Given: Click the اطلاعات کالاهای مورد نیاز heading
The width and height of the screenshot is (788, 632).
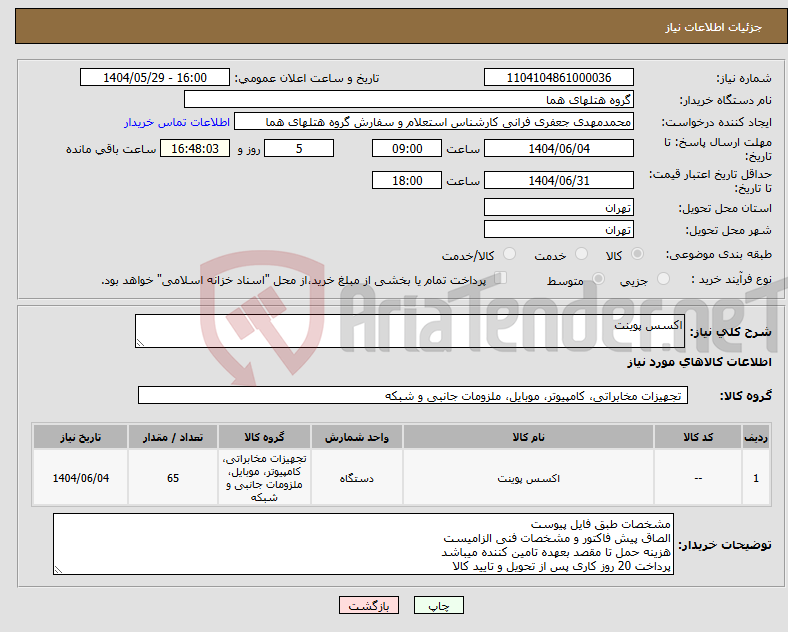Looking at the screenshot, I should [x=699, y=362].
